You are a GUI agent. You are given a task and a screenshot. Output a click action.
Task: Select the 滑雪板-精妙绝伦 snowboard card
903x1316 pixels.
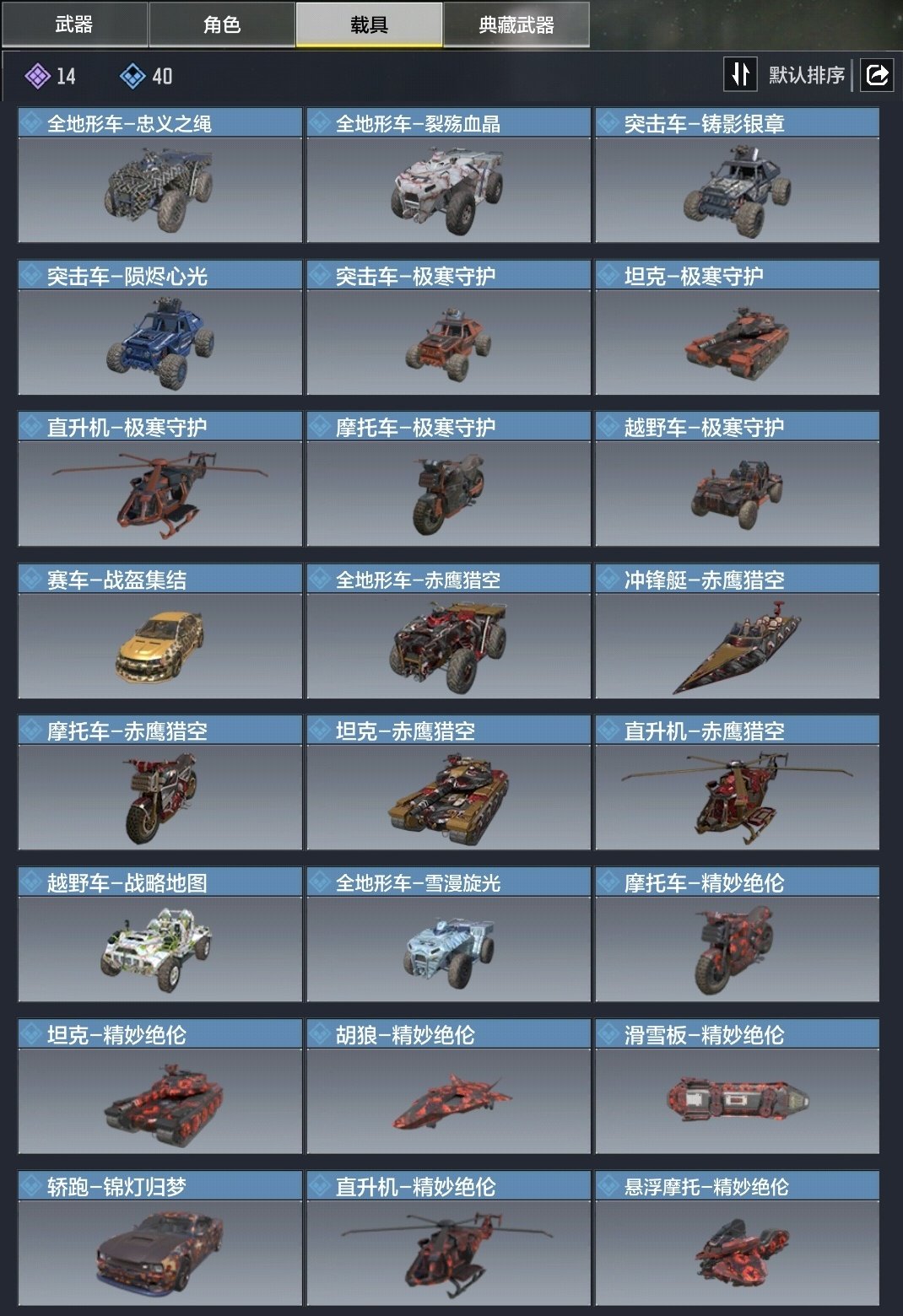[737, 1087]
